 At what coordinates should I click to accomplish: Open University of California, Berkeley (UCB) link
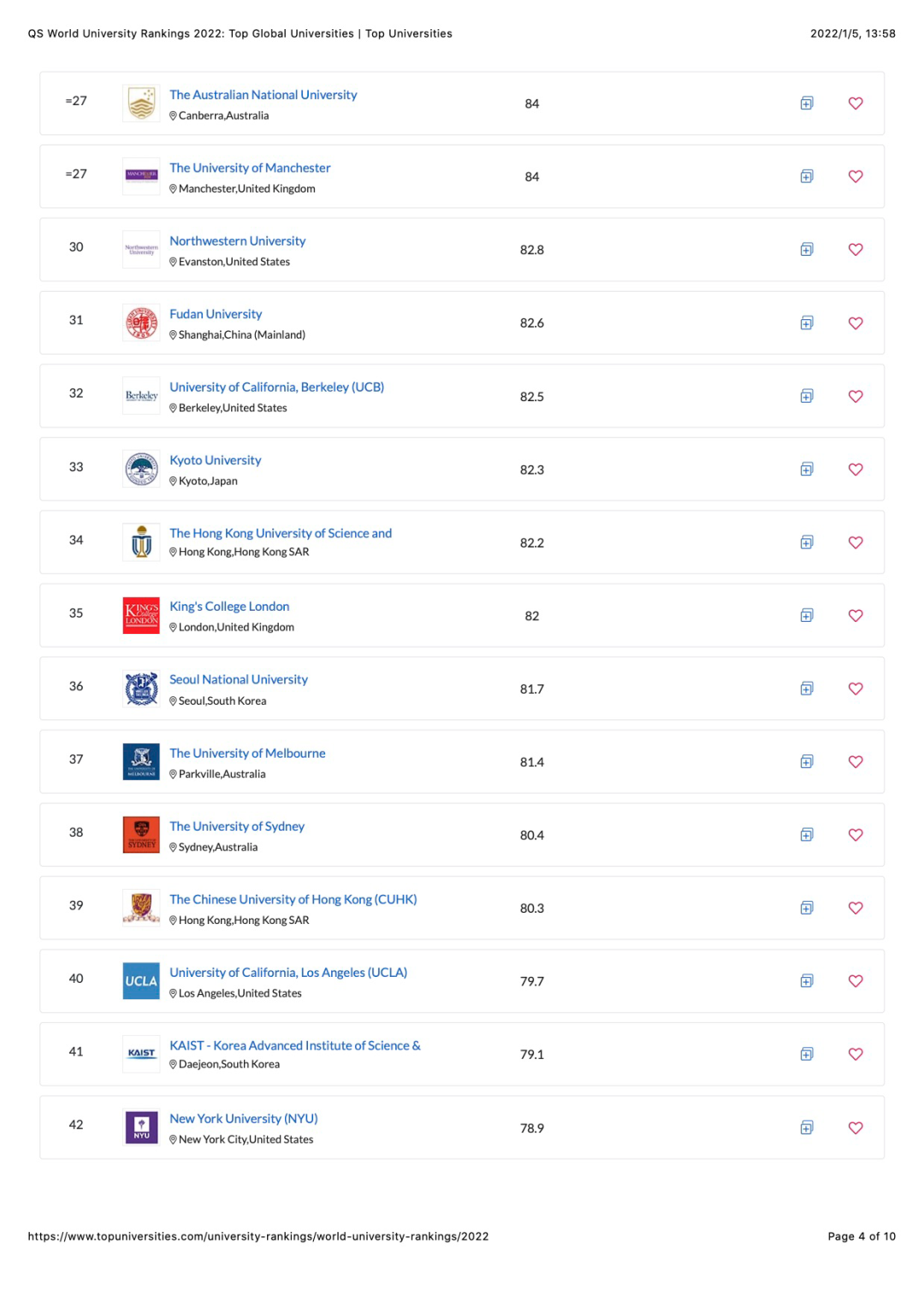click(x=276, y=388)
